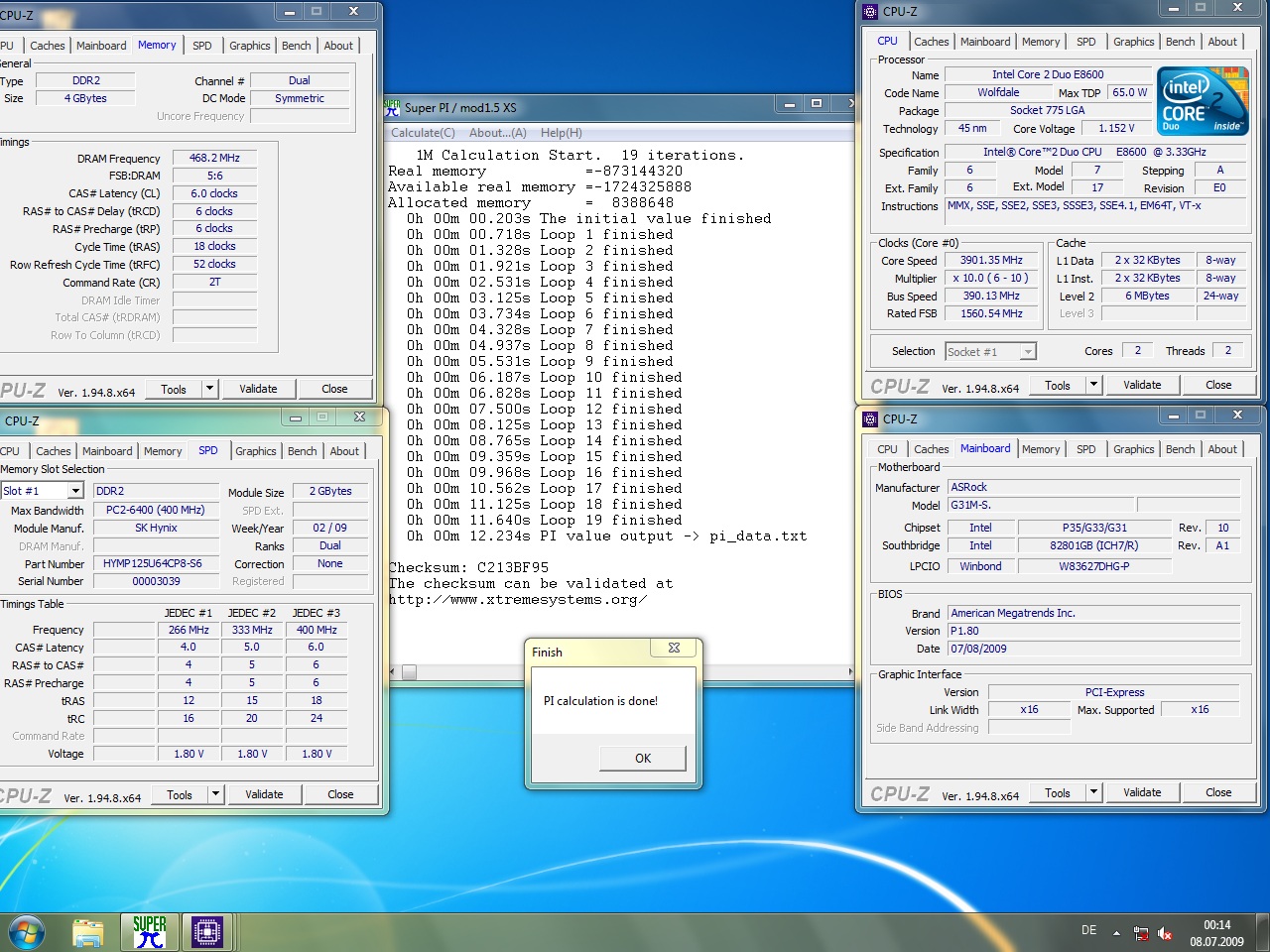Viewport: 1270px width, 952px height.
Task: Click Rated FSB value 1560.54 MHz
Action: pos(991,313)
